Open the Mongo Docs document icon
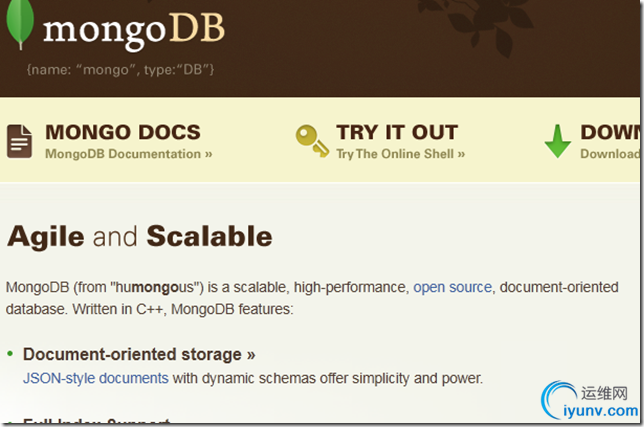Viewport: 644px width, 427px height. 19,141
